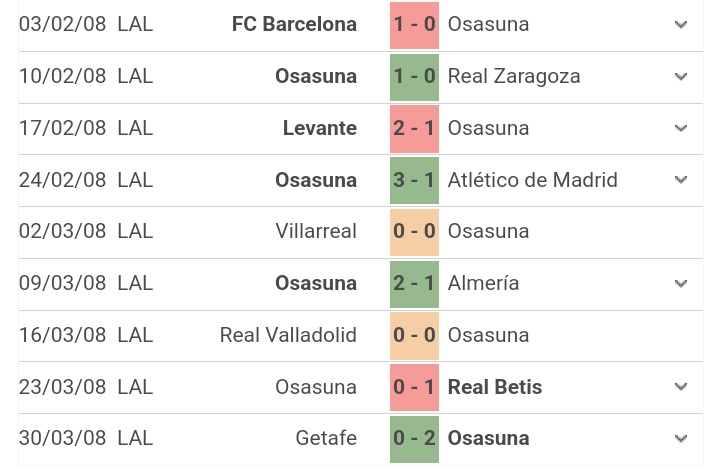This screenshot has height=470, width=715.
Task: Click the green 3 - 1 score box
Action: [414, 180]
